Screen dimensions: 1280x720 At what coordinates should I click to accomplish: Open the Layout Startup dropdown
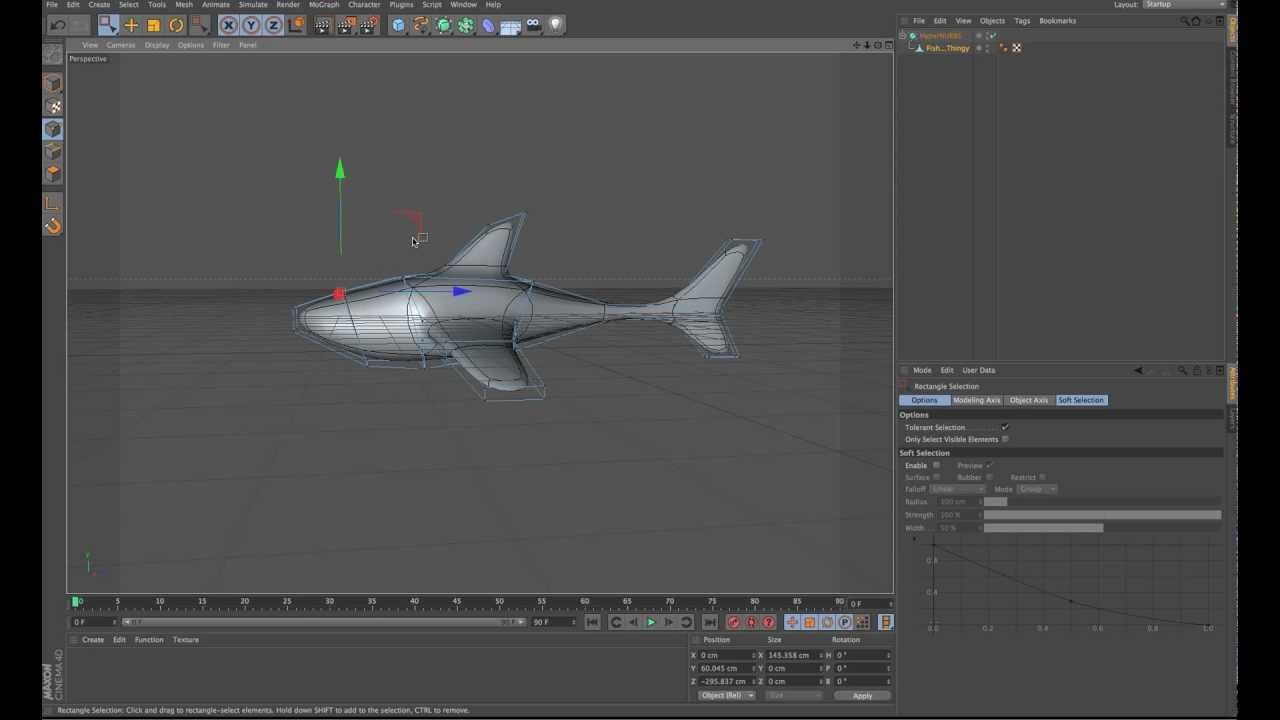tap(1184, 5)
